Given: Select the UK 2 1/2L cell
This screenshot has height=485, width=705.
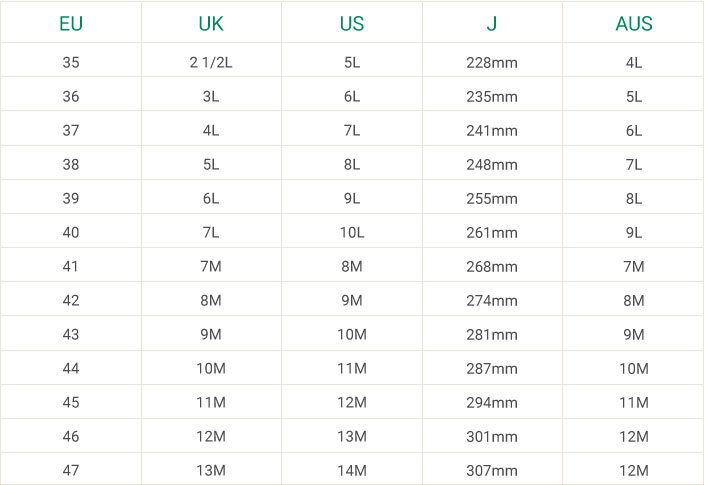Looking at the screenshot, I should [211, 62].
